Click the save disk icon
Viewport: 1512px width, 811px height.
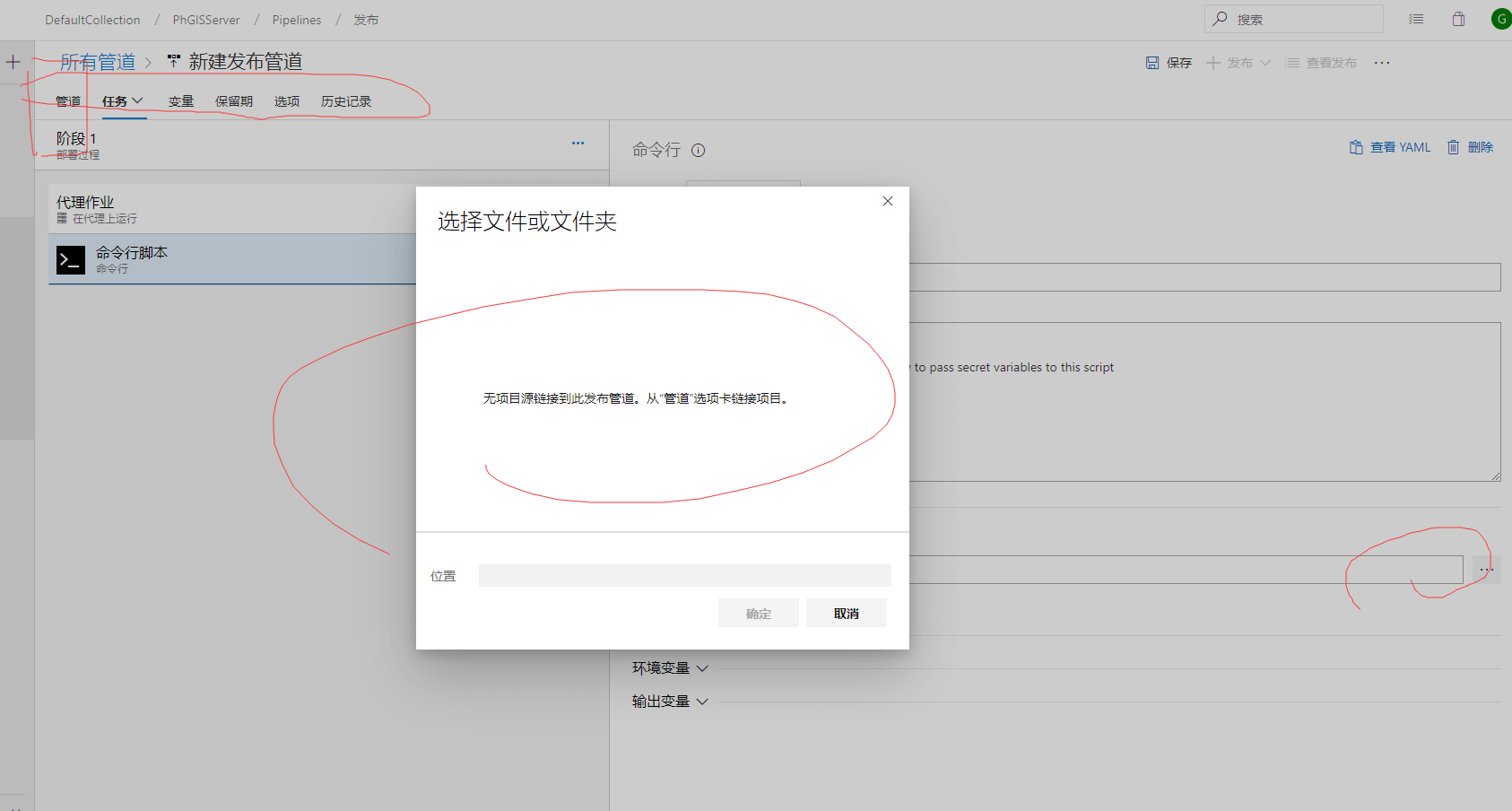(x=1152, y=63)
